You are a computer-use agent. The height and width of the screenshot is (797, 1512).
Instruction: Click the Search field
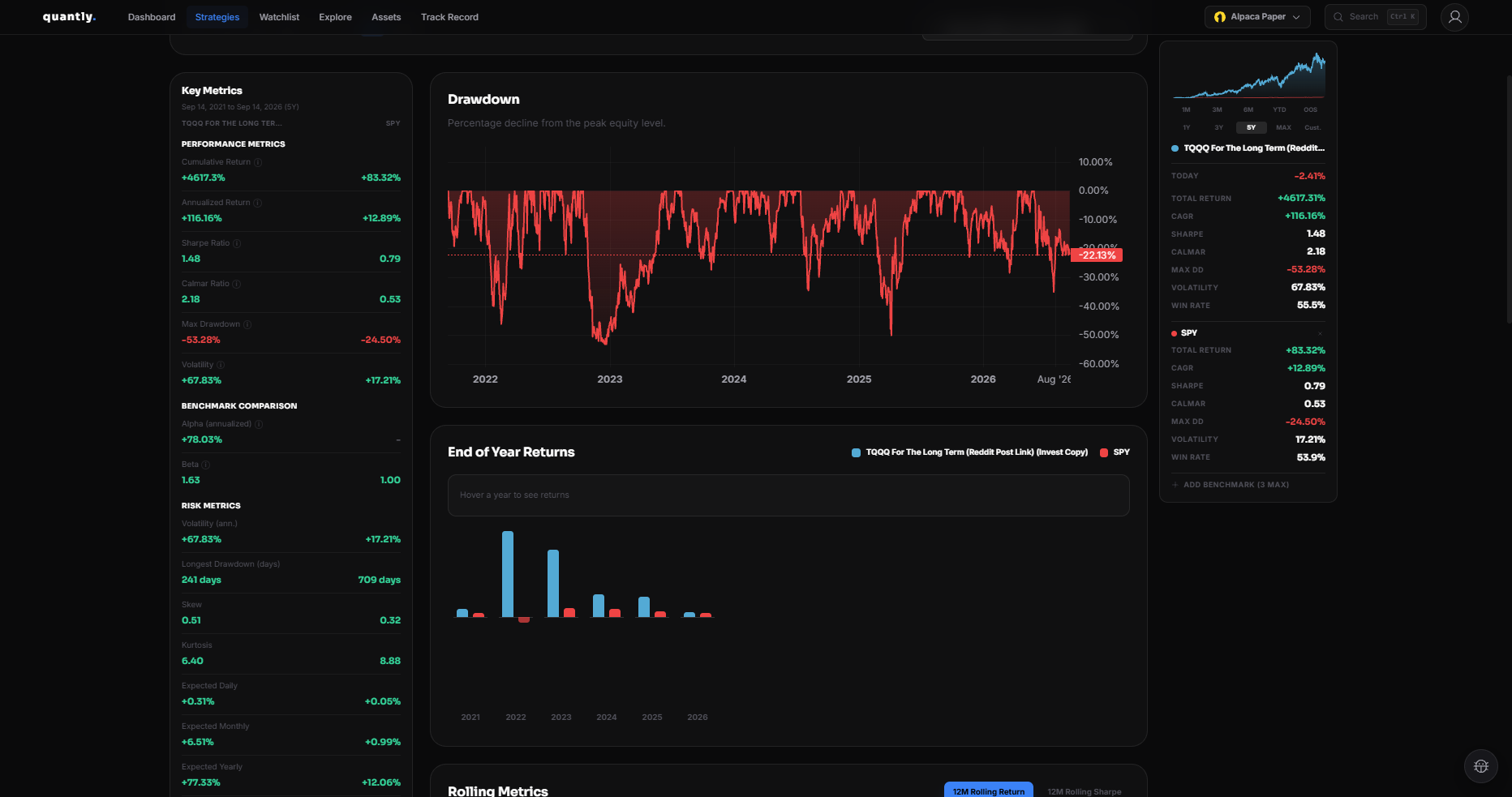[1375, 17]
